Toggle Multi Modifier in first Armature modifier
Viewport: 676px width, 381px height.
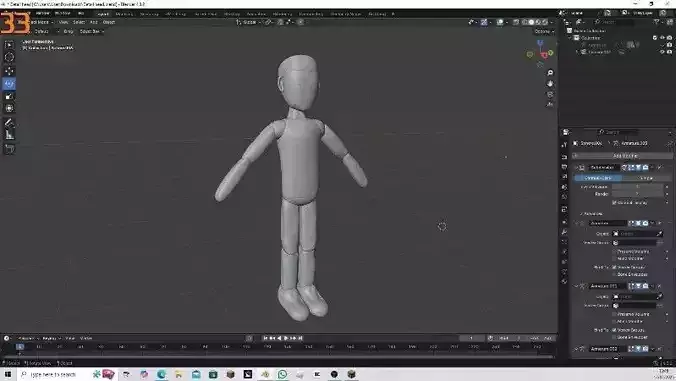point(614,259)
